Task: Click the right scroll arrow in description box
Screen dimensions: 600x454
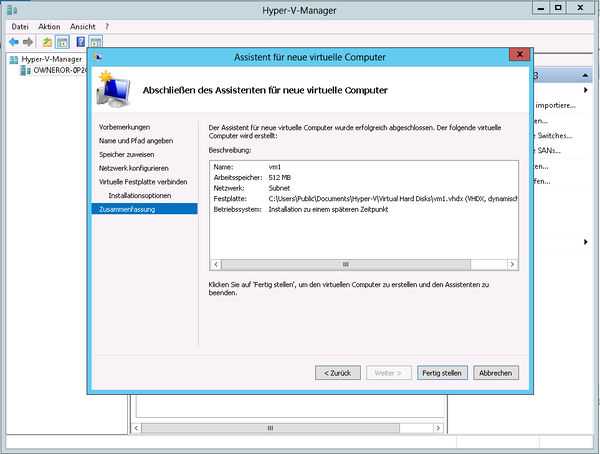Action: click(512, 265)
